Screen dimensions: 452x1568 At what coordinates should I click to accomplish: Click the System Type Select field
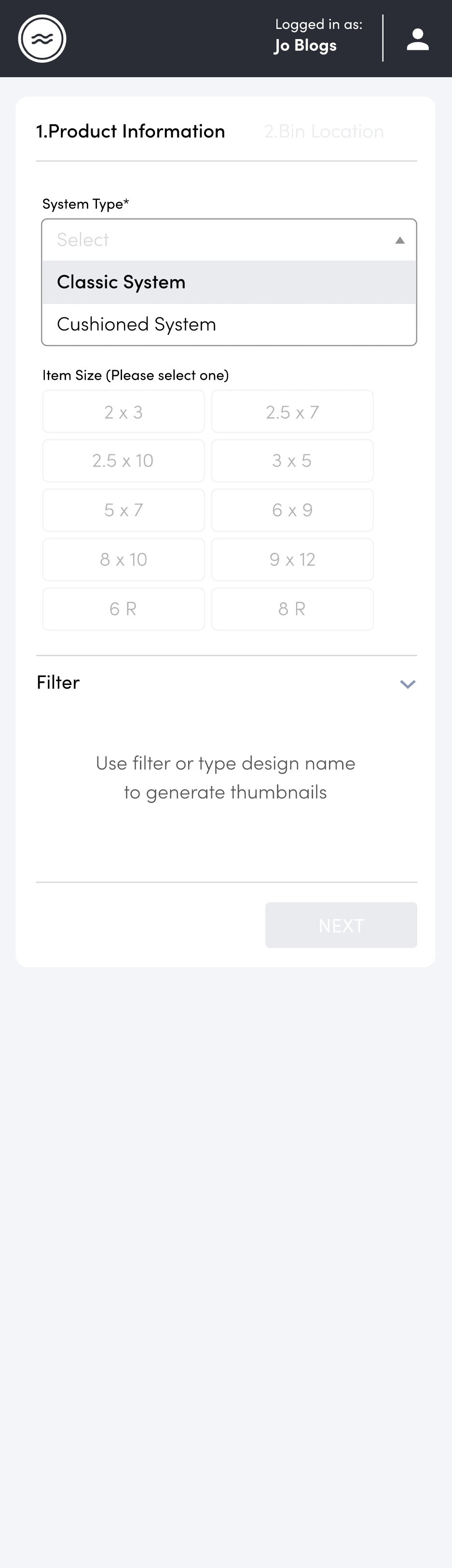tap(229, 240)
